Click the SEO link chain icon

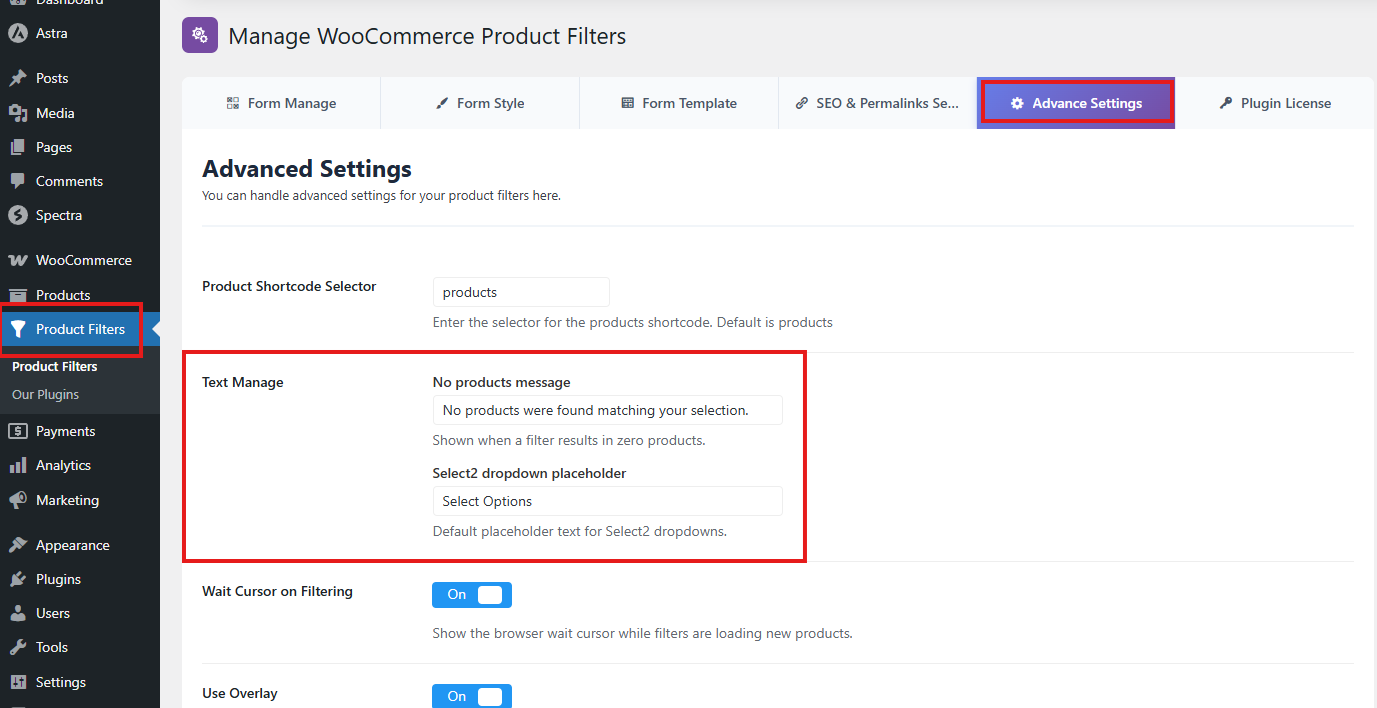pos(802,103)
